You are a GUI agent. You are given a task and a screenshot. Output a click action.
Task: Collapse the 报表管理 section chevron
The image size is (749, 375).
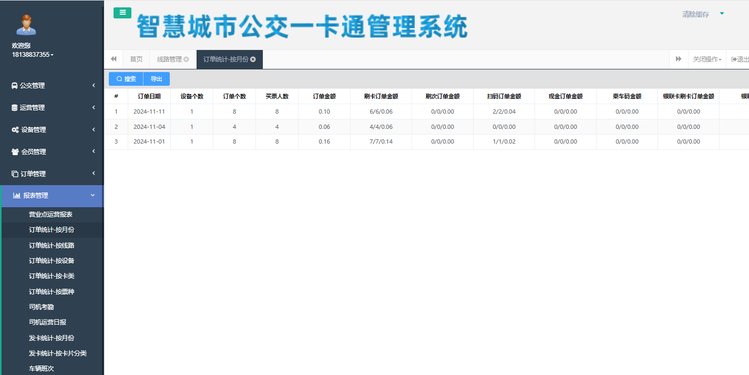pyautogui.click(x=93, y=195)
